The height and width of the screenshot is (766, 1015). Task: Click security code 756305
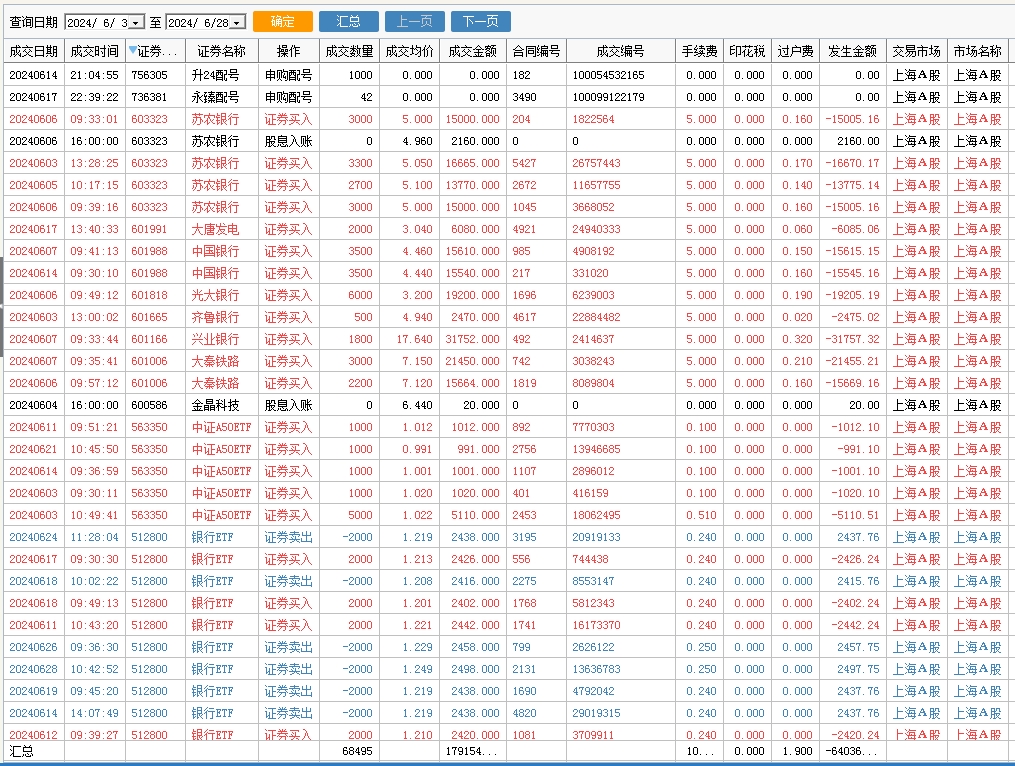point(149,75)
